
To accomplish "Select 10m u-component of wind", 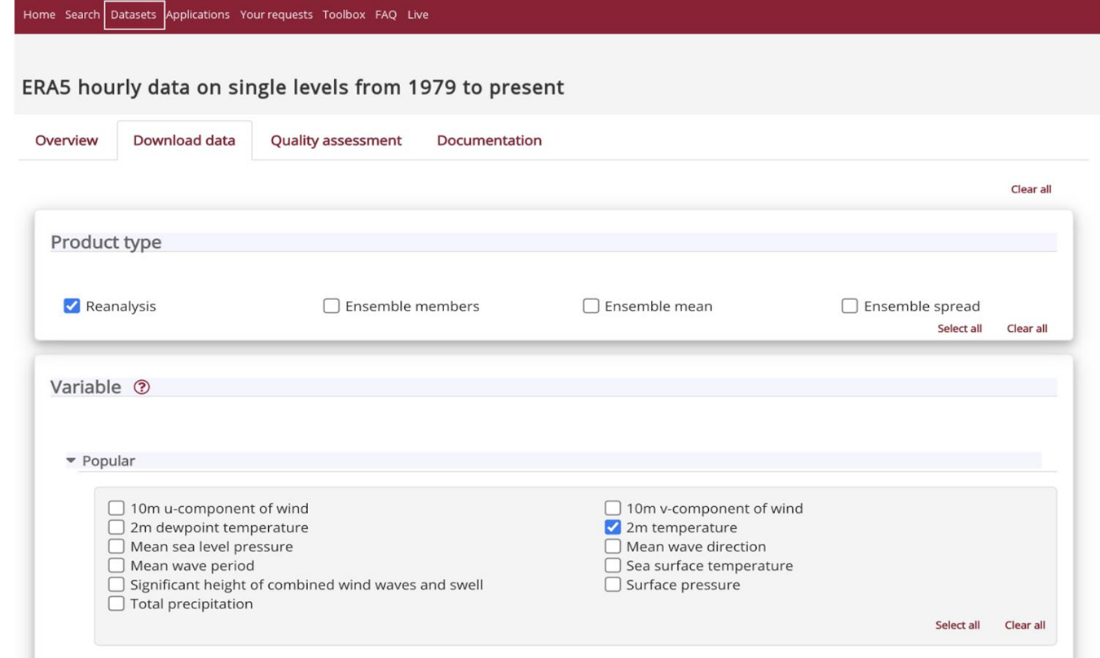I will [x=116, y=508].
